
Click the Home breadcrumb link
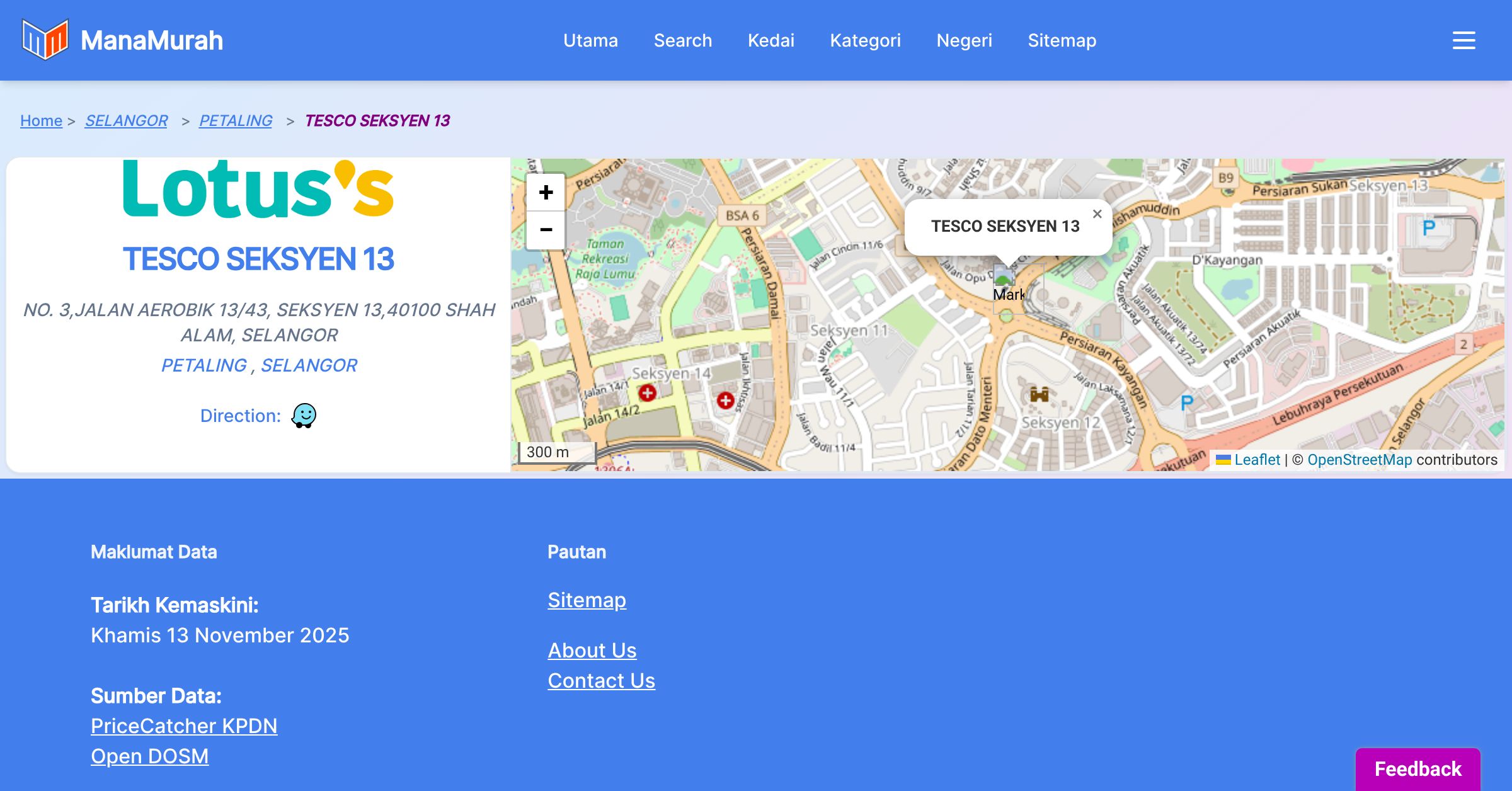[41, 120]
